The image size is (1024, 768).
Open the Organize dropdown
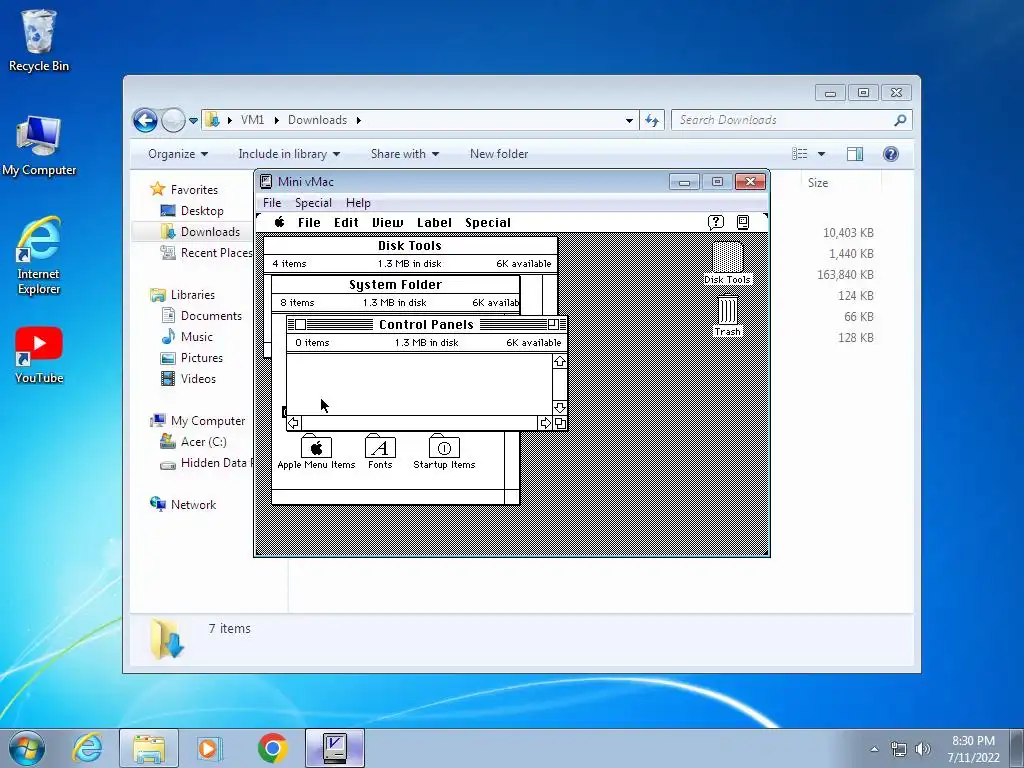(x=178, y=153)
